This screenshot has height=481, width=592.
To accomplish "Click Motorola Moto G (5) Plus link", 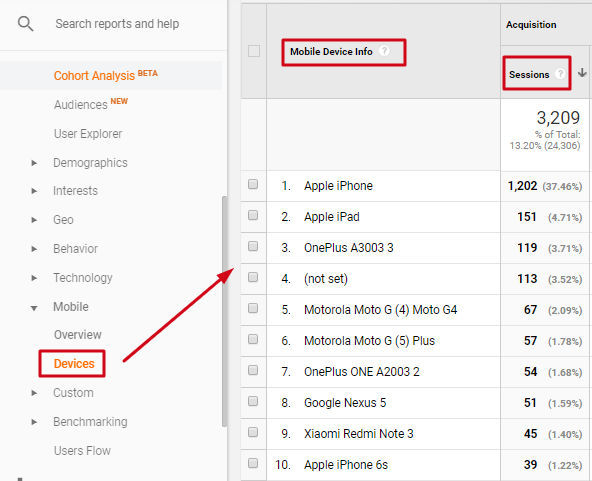I will 370,341.
